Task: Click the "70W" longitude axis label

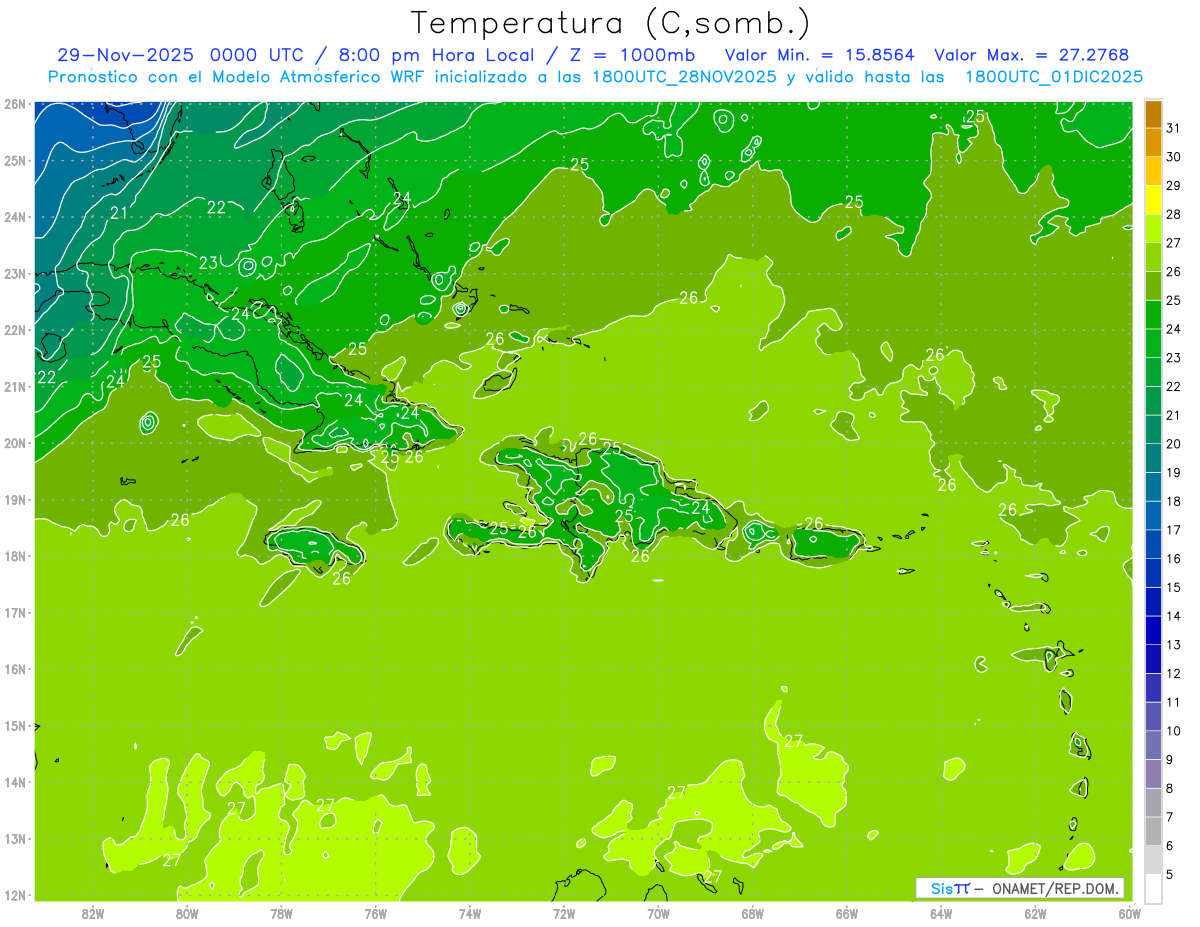Action: [x=658, y=912]
